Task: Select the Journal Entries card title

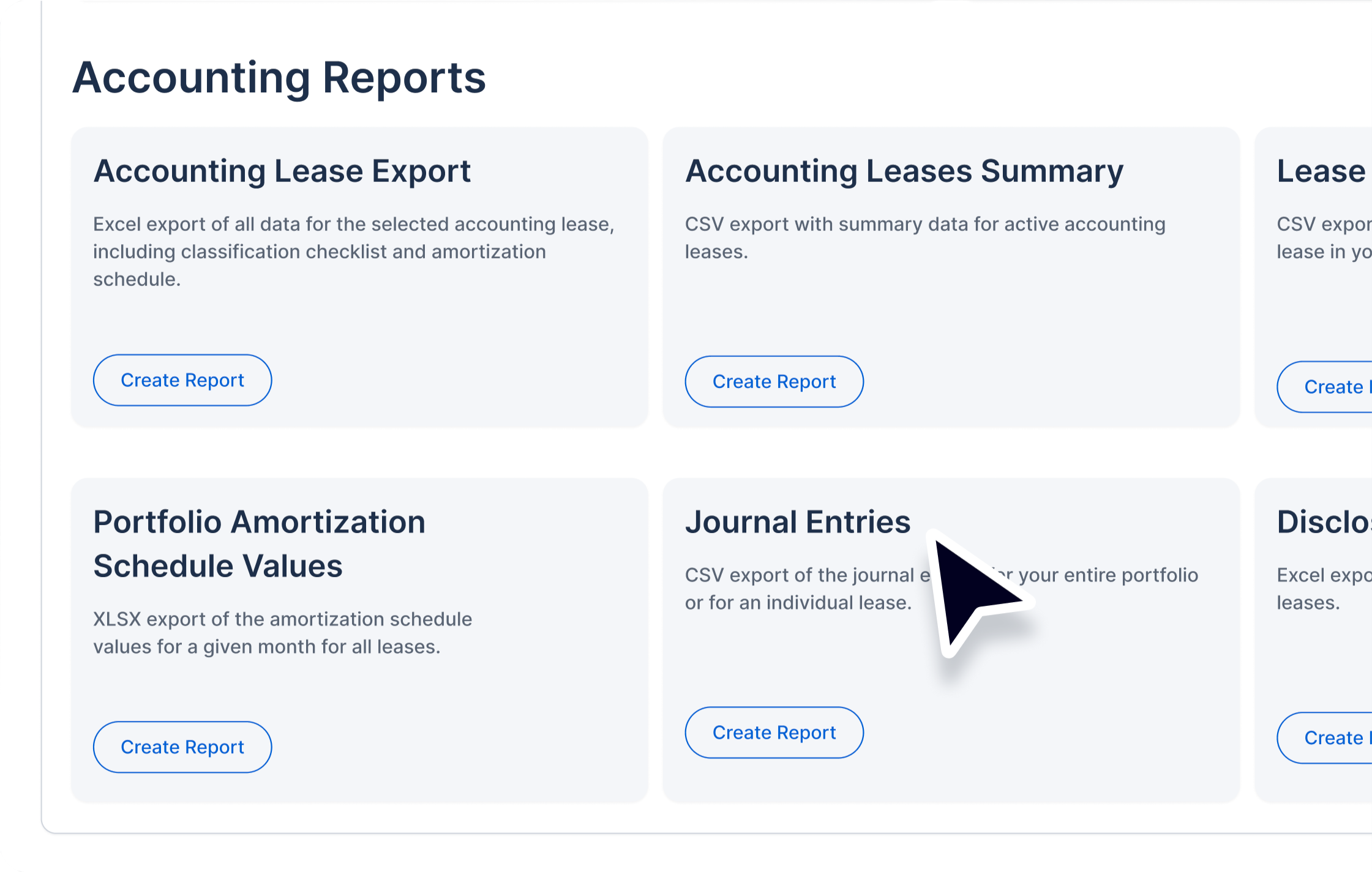Action: (798, 522)
